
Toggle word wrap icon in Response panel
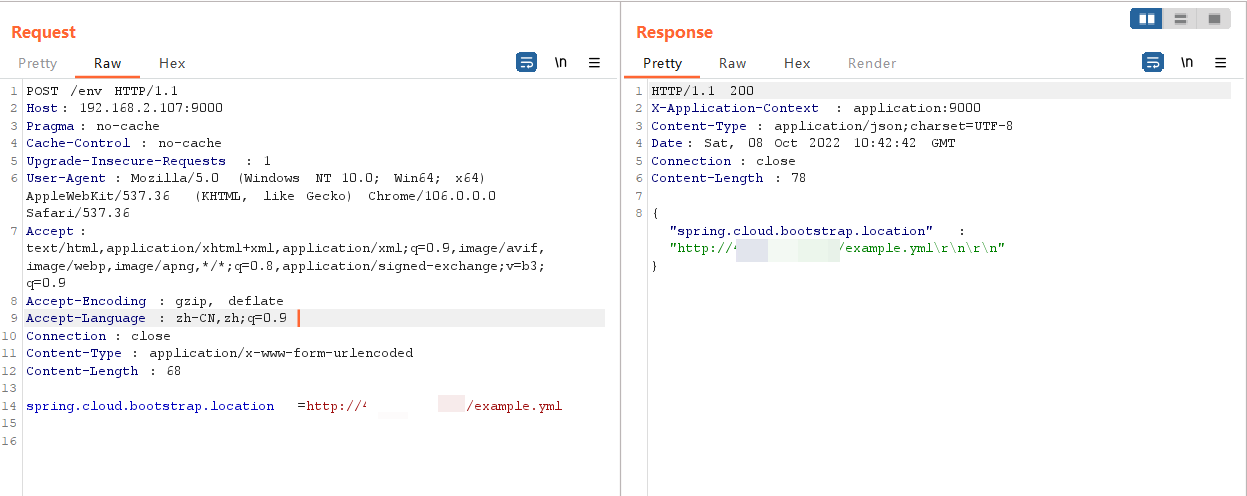[x=1152, y=63]
